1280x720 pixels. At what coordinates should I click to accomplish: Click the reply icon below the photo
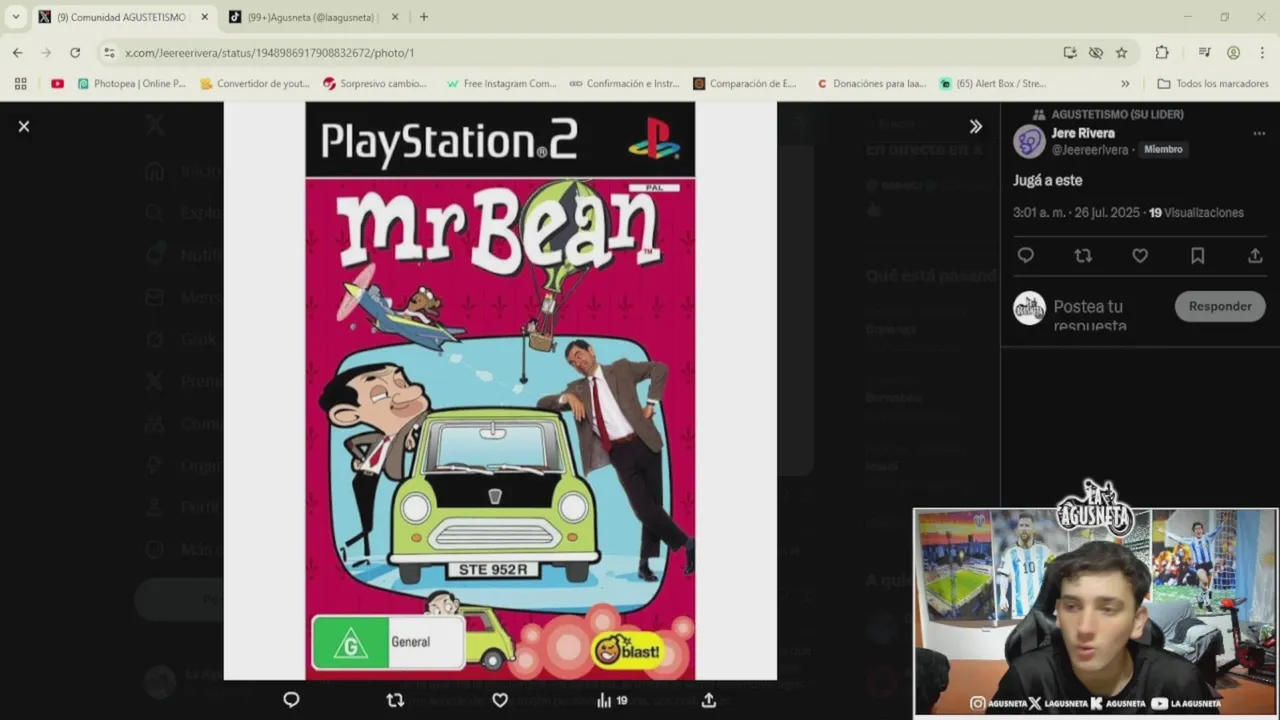click(291, 700)
